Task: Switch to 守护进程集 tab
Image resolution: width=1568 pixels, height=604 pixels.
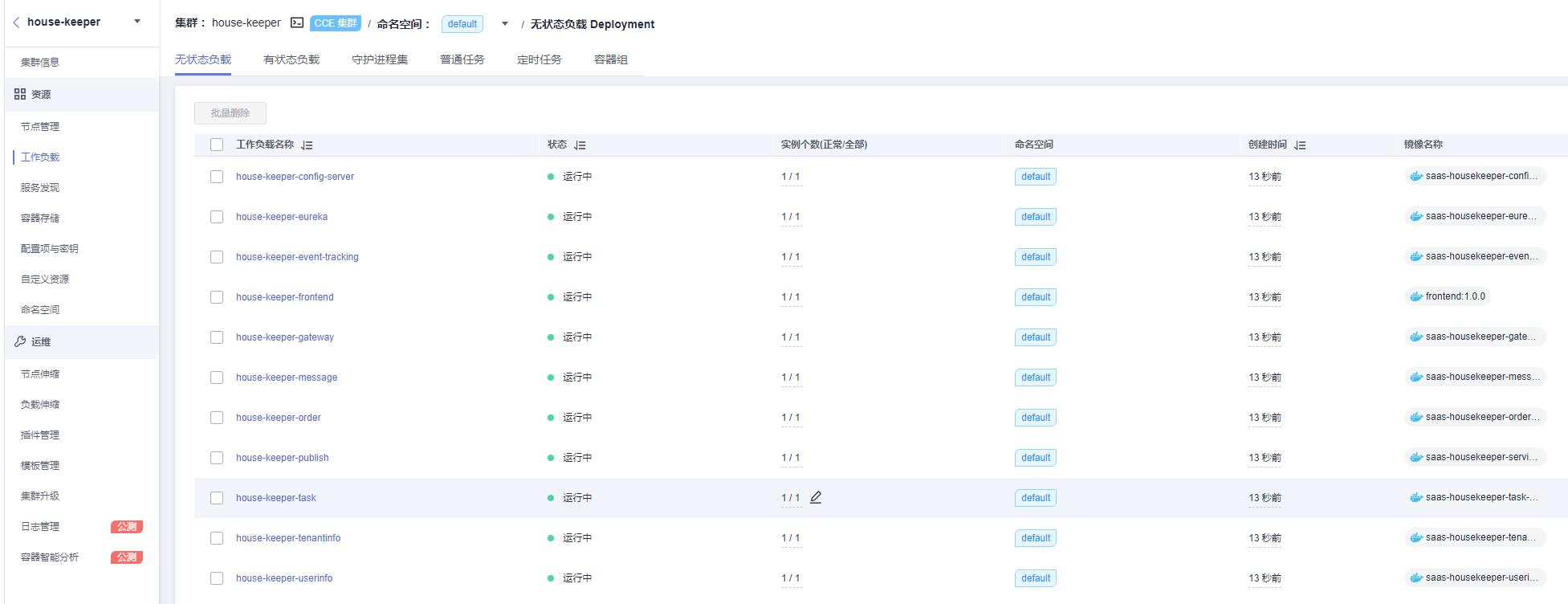Action: pos(380,59)
